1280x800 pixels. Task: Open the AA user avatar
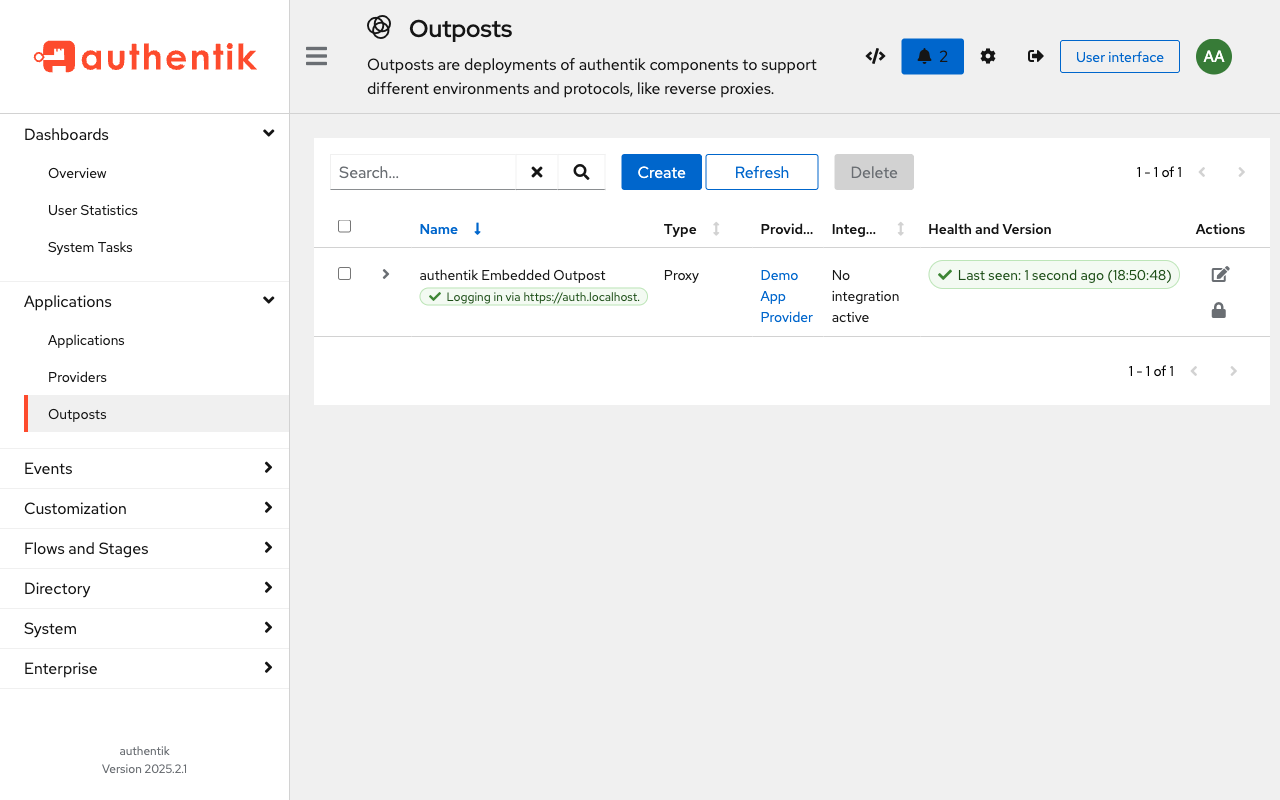pos(1214,56)
